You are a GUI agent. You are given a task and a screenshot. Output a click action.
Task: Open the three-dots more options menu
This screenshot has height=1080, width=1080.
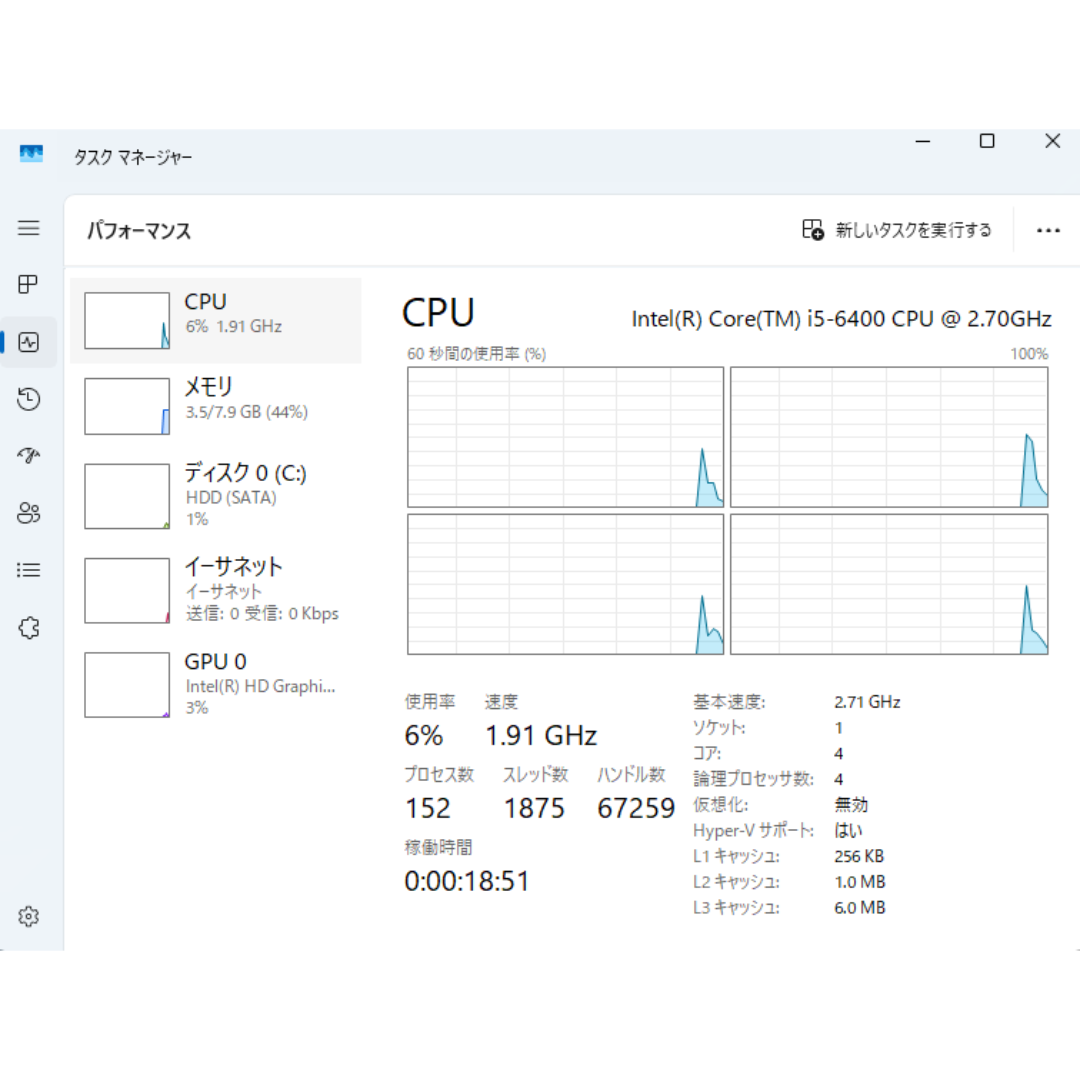[x=1048, y=230]
